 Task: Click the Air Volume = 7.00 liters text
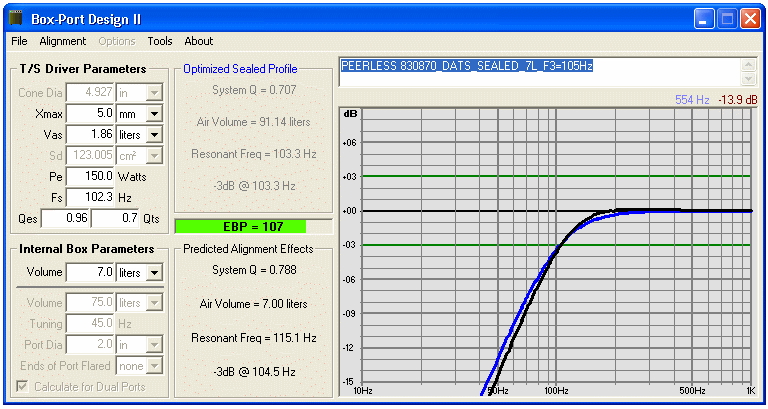click(x=254, y=304)
